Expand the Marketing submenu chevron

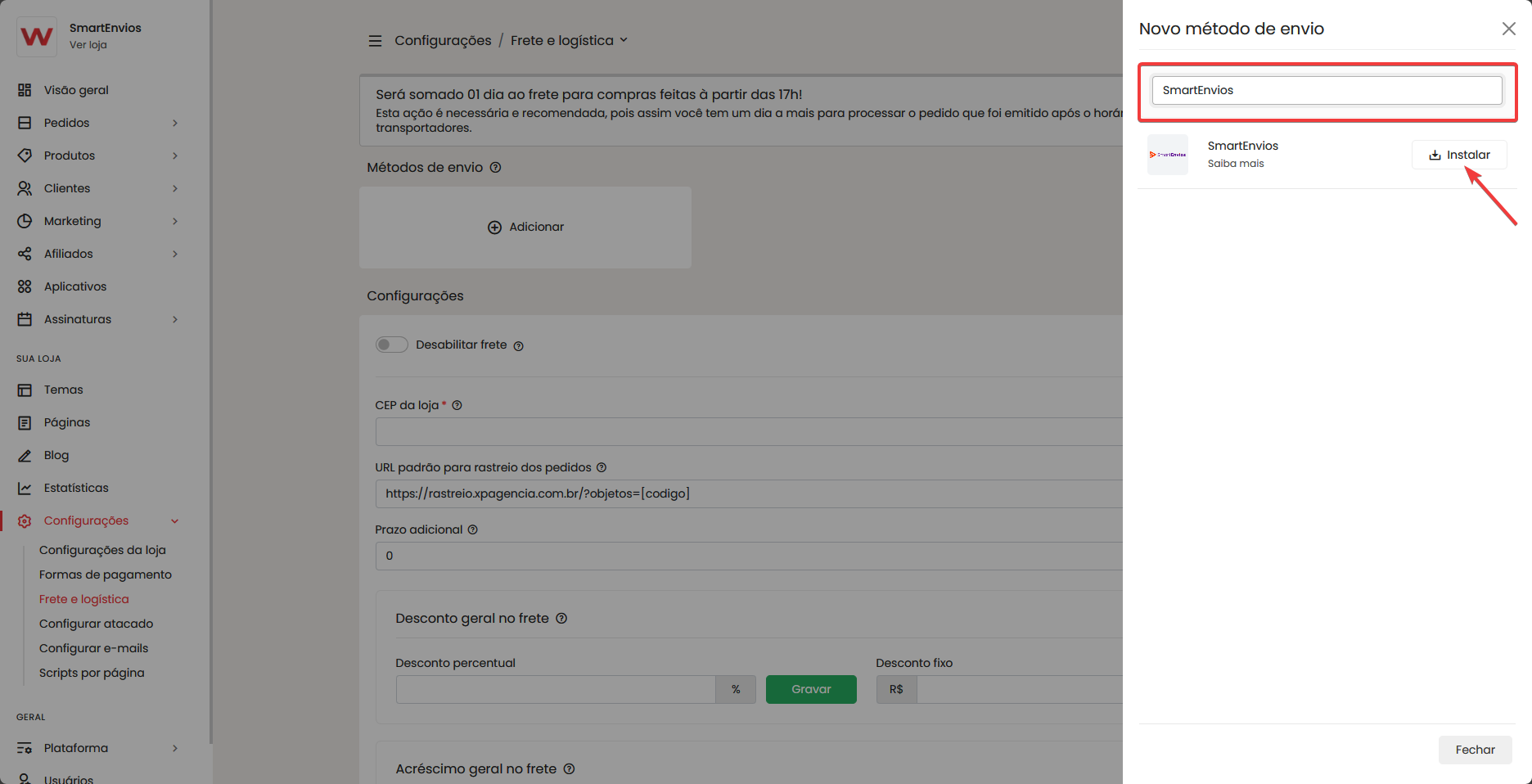click(x=175, y=221)
